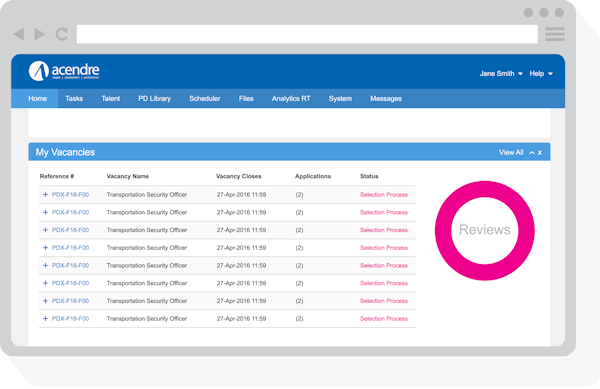The height and width of the screenshot is (389, 600).
Task: Expand last vacancy row plus icon
Action: pyautogui.click(x=45, y=318)
